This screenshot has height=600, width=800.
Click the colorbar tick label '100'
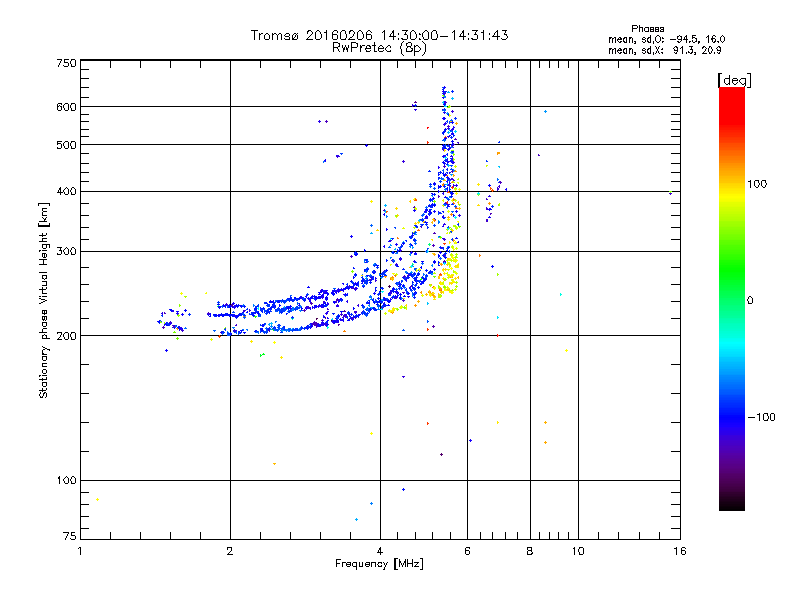757,184
